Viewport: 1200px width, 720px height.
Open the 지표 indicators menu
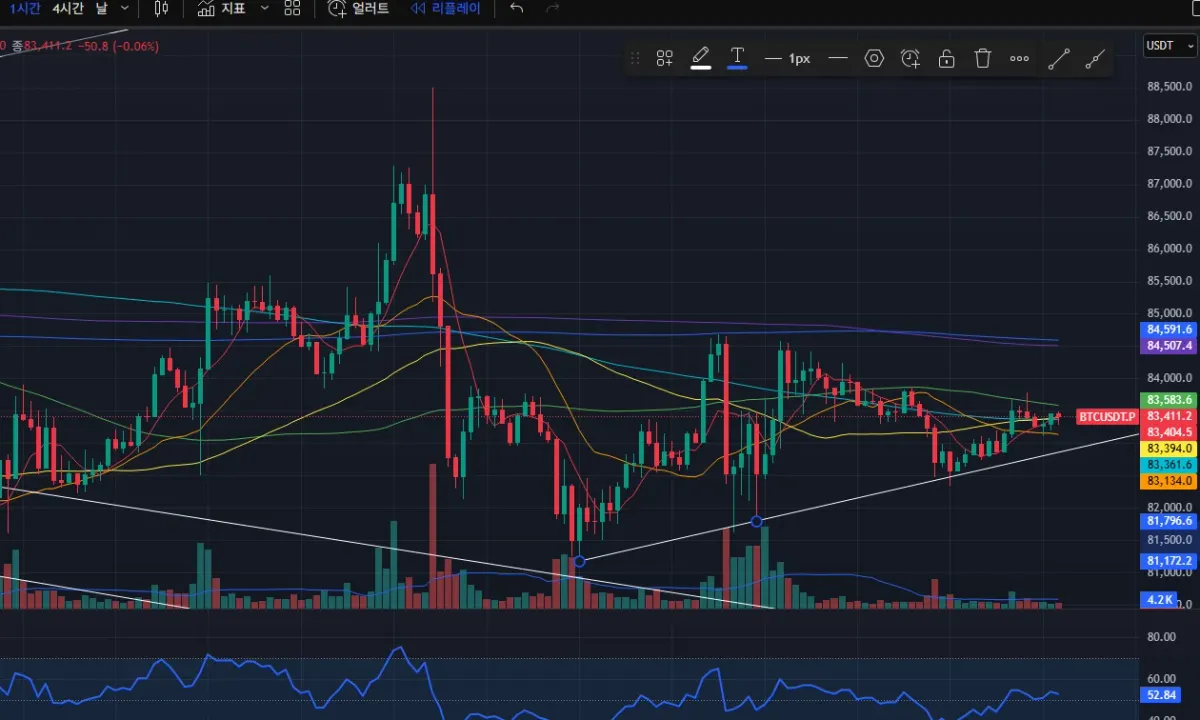tap(221, 8)
